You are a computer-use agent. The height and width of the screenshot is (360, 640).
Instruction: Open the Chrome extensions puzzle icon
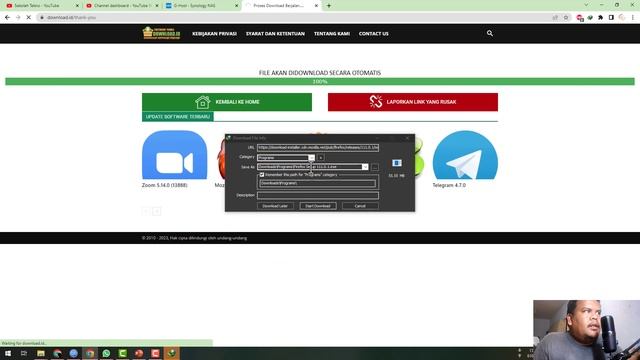(x=600, y=18)
